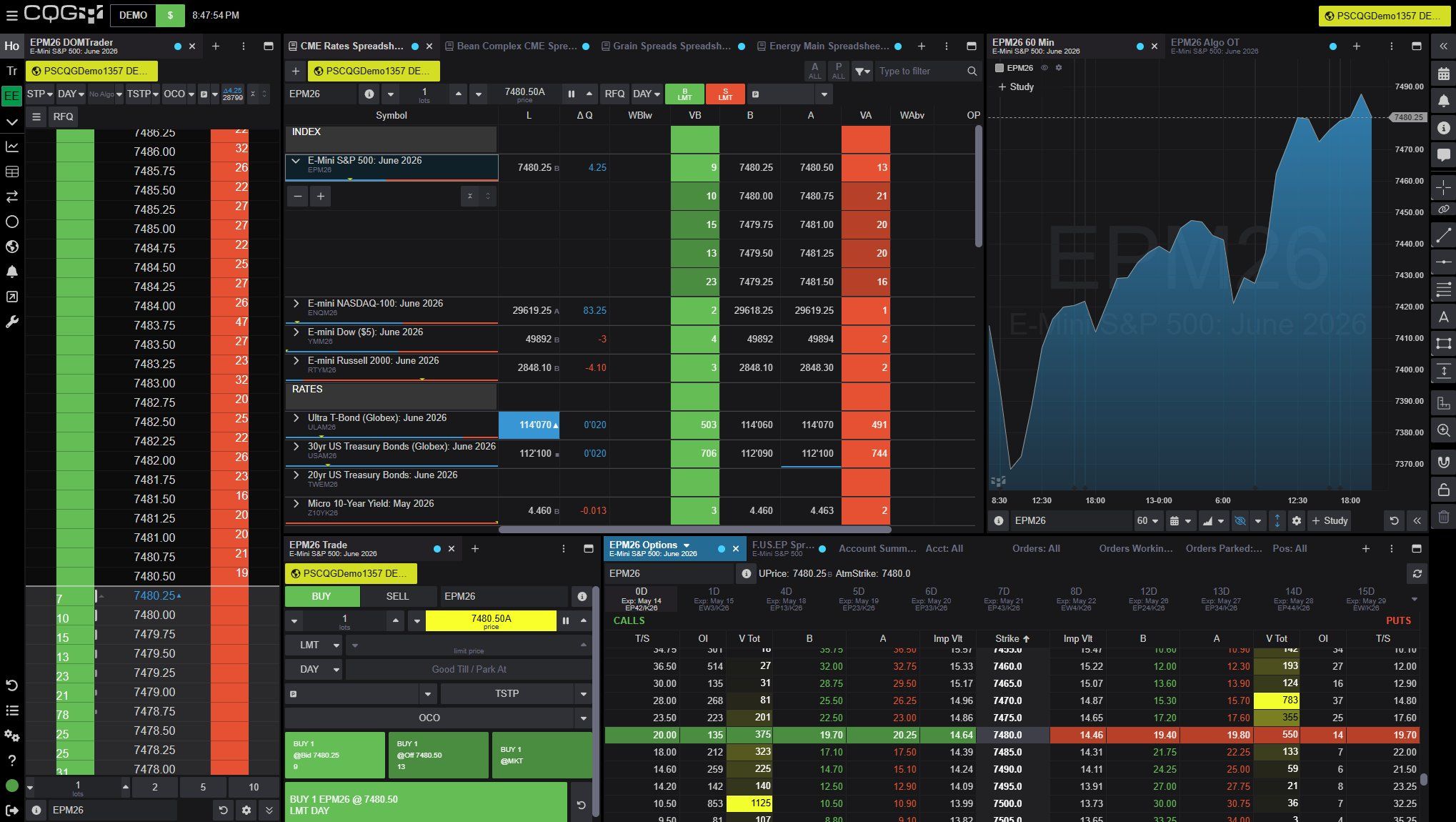Viewport: 1456px width, 822px height.
Task: Open the LMT order type dropdown in Trade panel
Action: click(x=314, y=645)
